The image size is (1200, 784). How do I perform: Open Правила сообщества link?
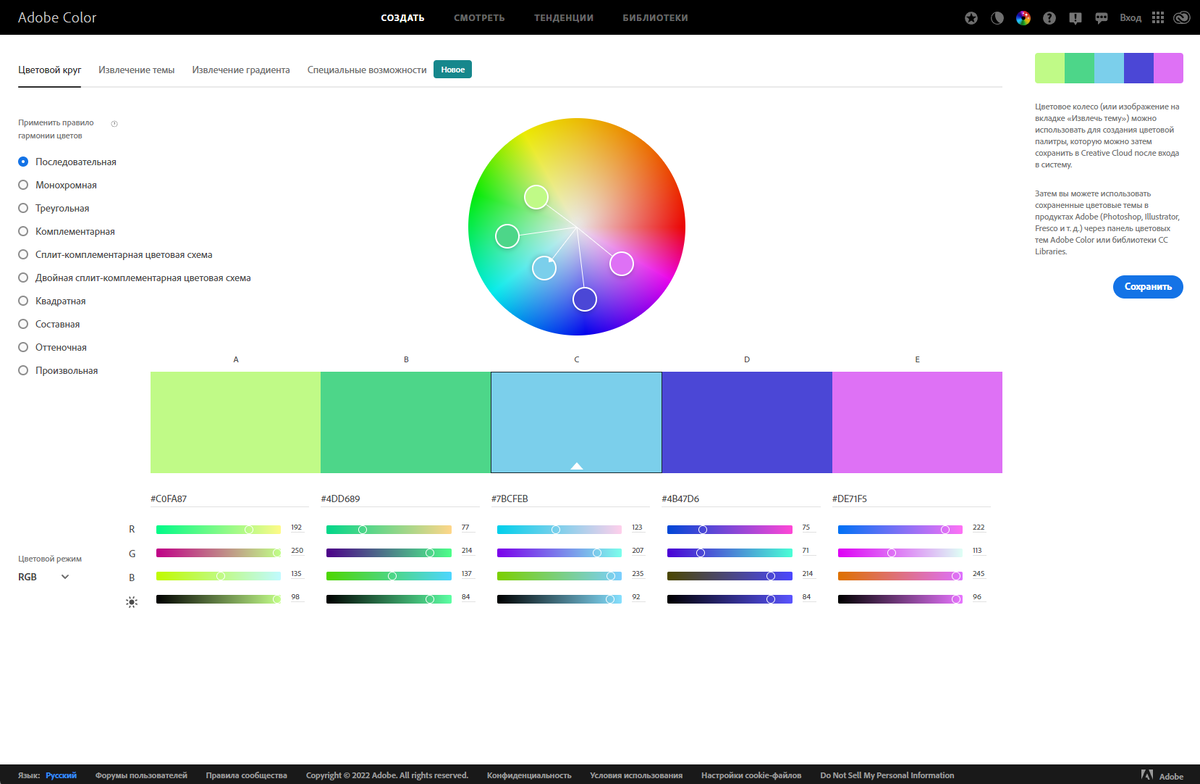click(246, 775)
